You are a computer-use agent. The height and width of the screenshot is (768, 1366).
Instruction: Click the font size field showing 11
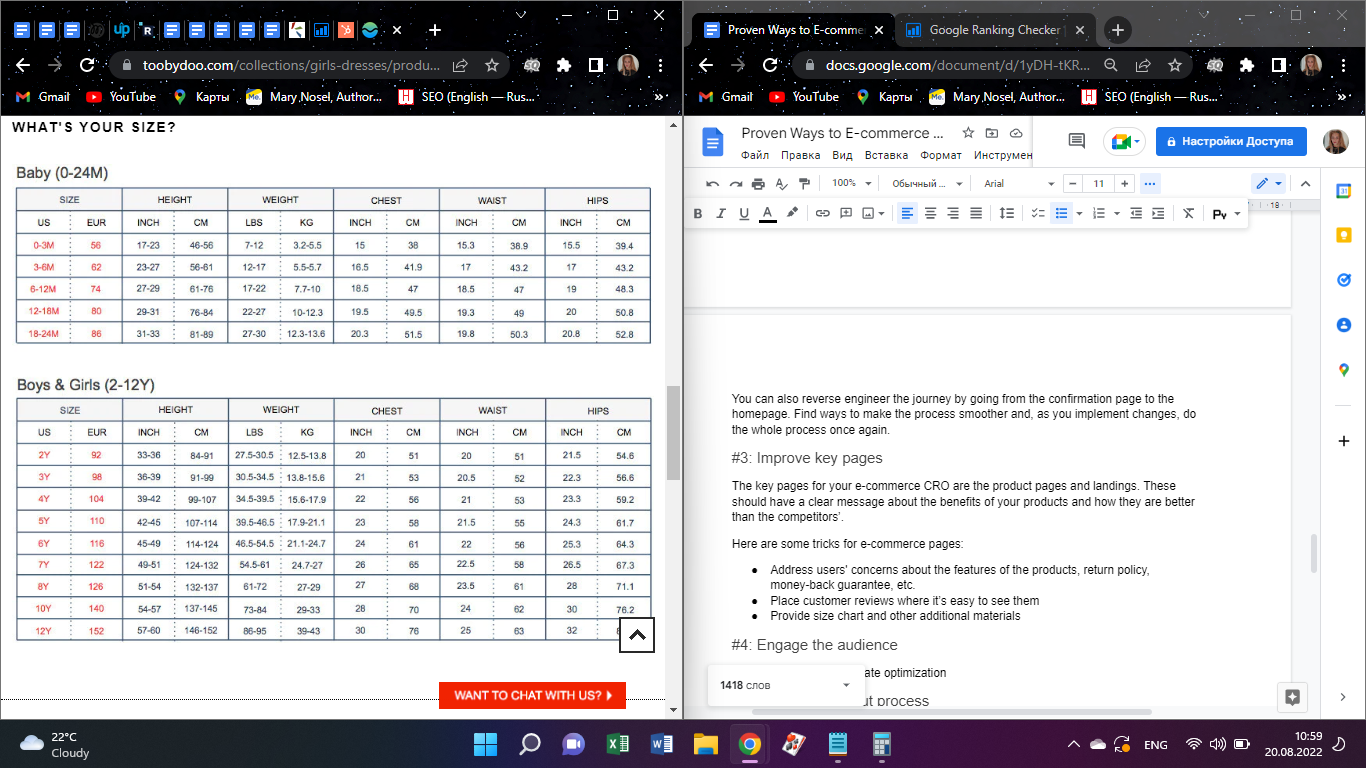coord(1099,184)
